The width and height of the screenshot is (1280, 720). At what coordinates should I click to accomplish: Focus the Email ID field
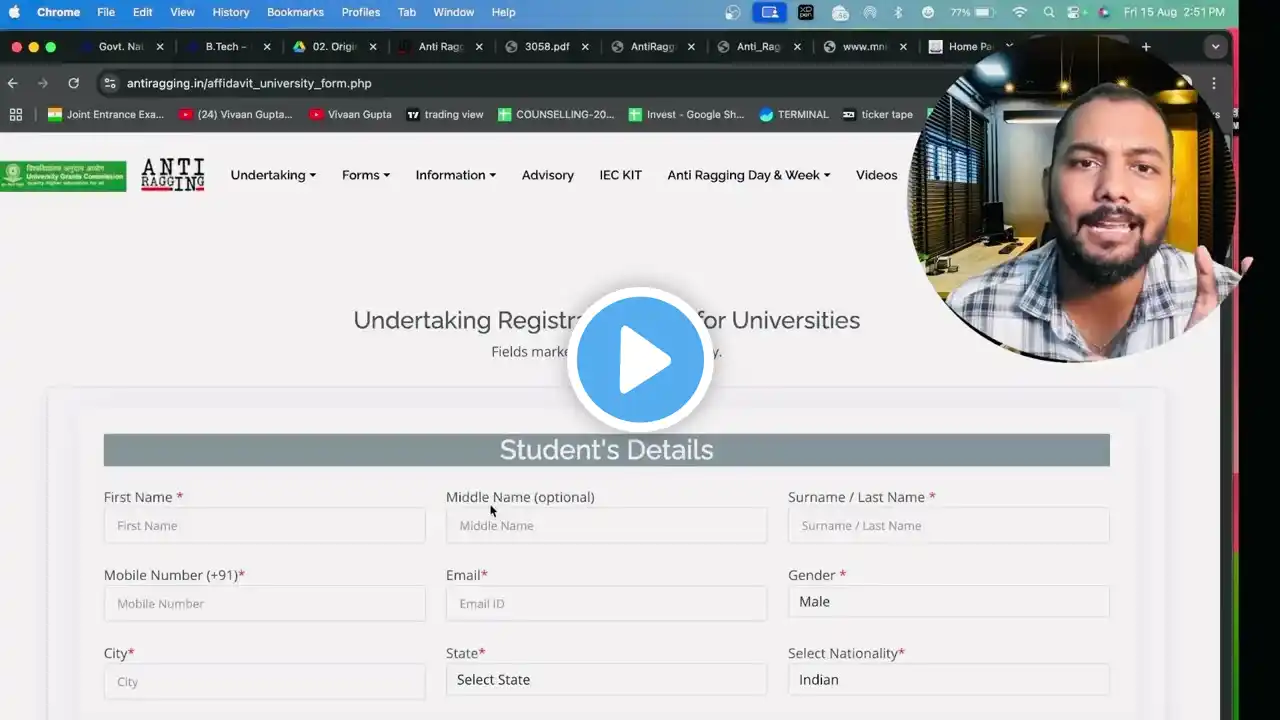pyautogui.click(x=606, y=603)
